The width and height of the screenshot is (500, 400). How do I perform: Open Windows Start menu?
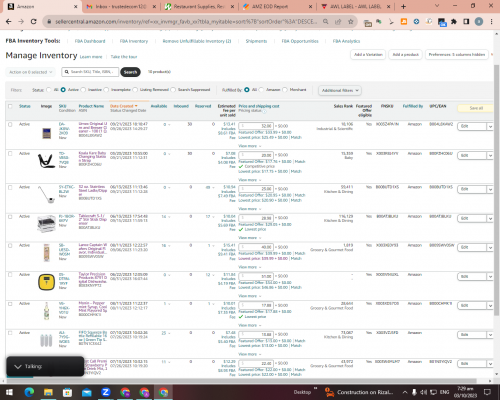coord(9,392)
